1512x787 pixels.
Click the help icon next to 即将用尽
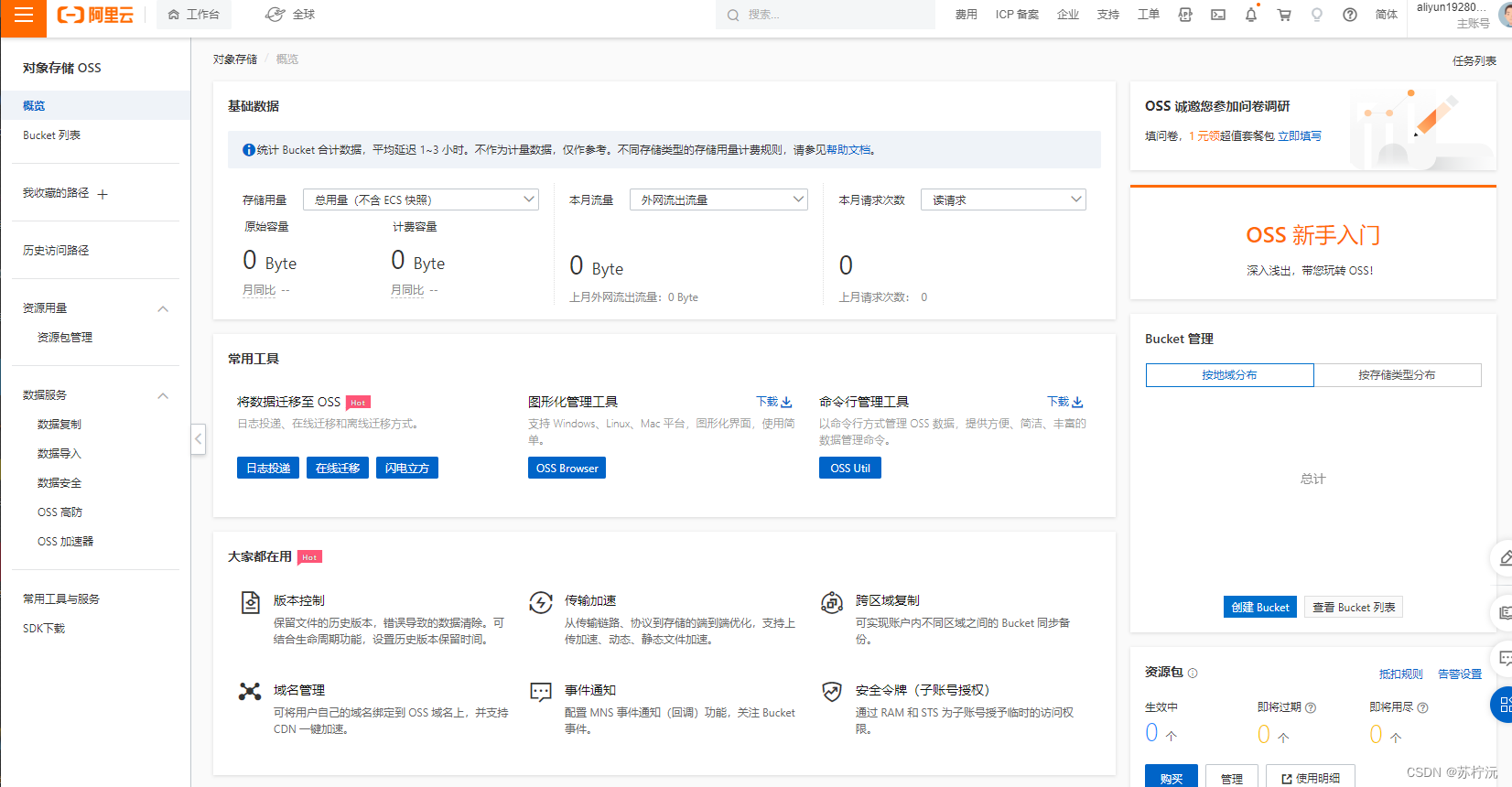(1422, 707)
